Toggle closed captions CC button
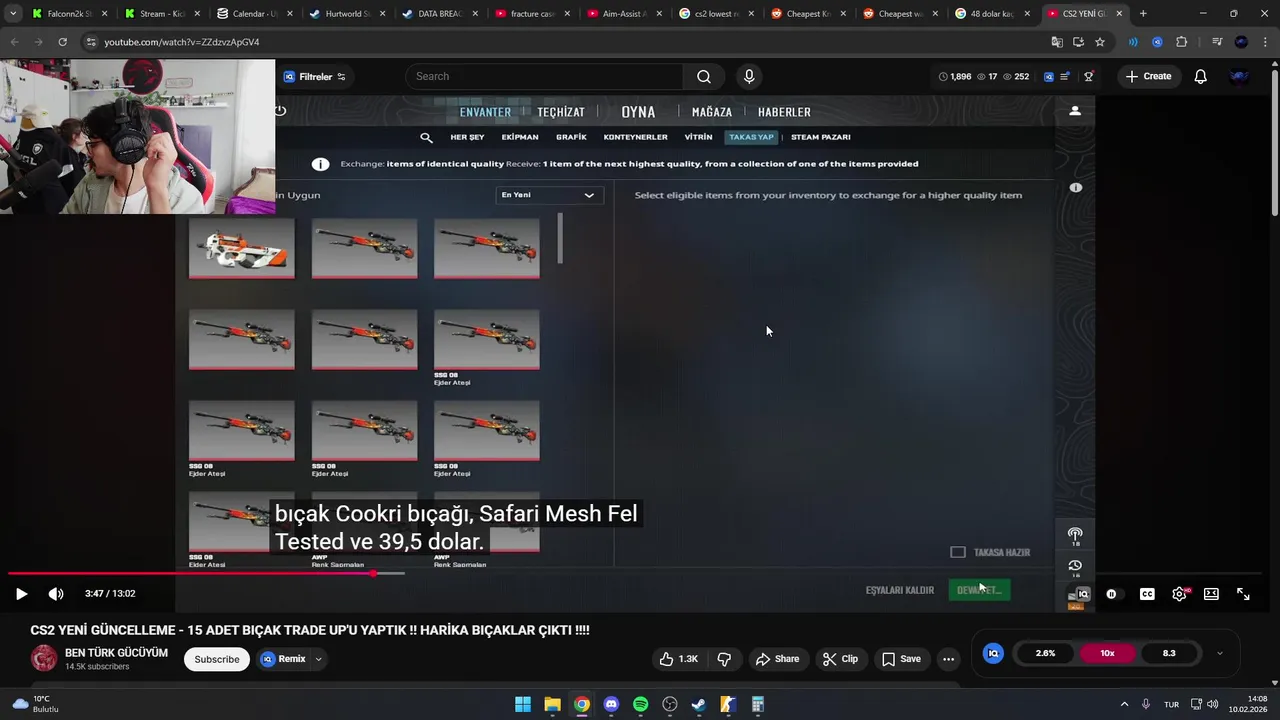 tap(1147, 594)
